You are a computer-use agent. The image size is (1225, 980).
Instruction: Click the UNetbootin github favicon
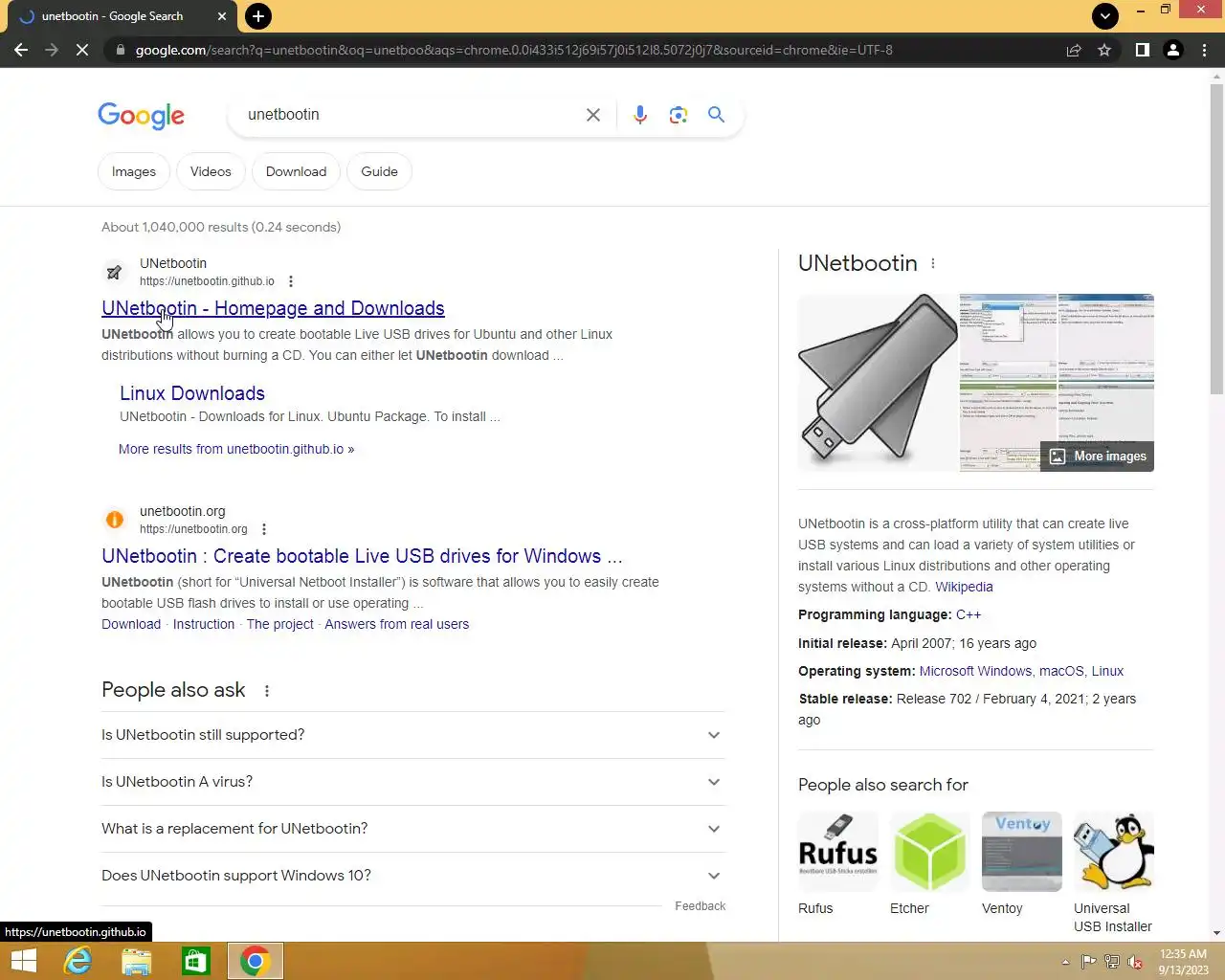click(x=114, y=272)
